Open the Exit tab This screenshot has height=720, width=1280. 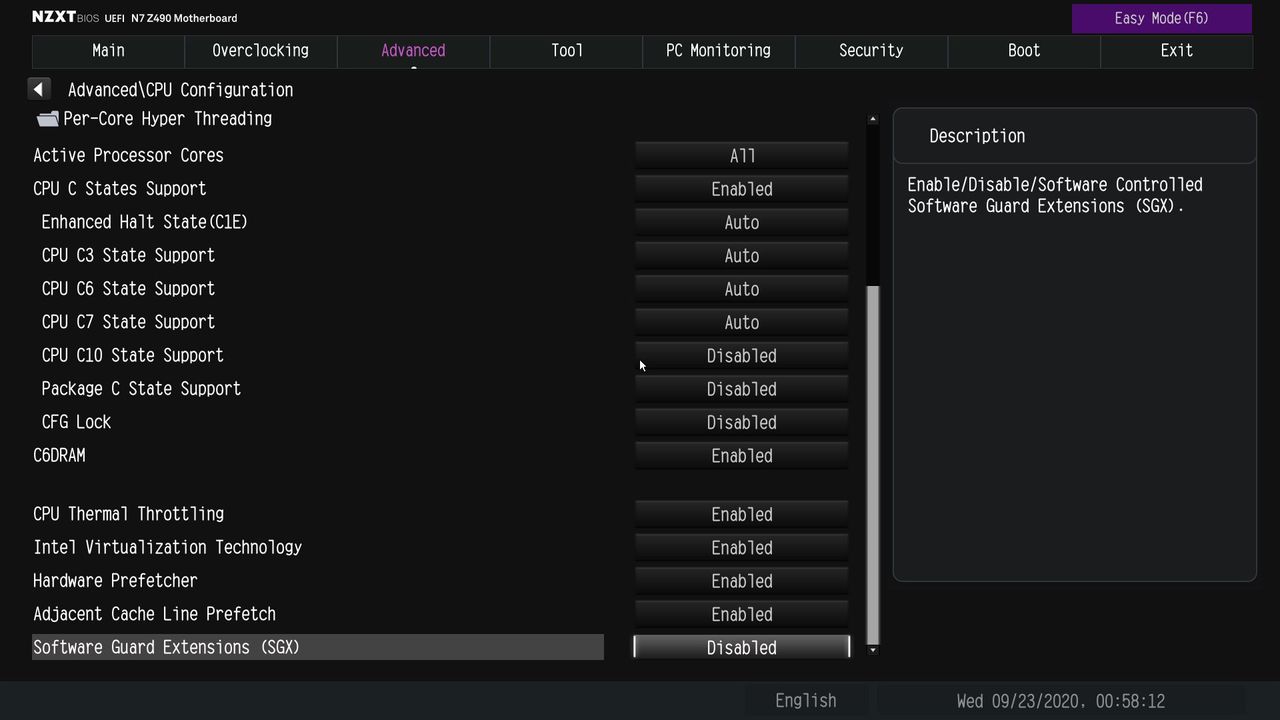(x=1176, y=51)
